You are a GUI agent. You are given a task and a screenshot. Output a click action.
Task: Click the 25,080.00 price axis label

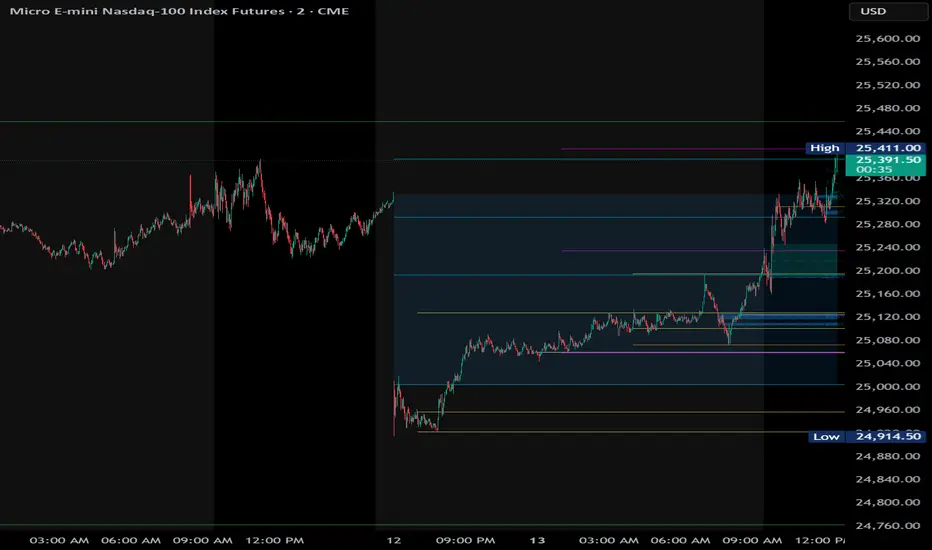[887, 340]
